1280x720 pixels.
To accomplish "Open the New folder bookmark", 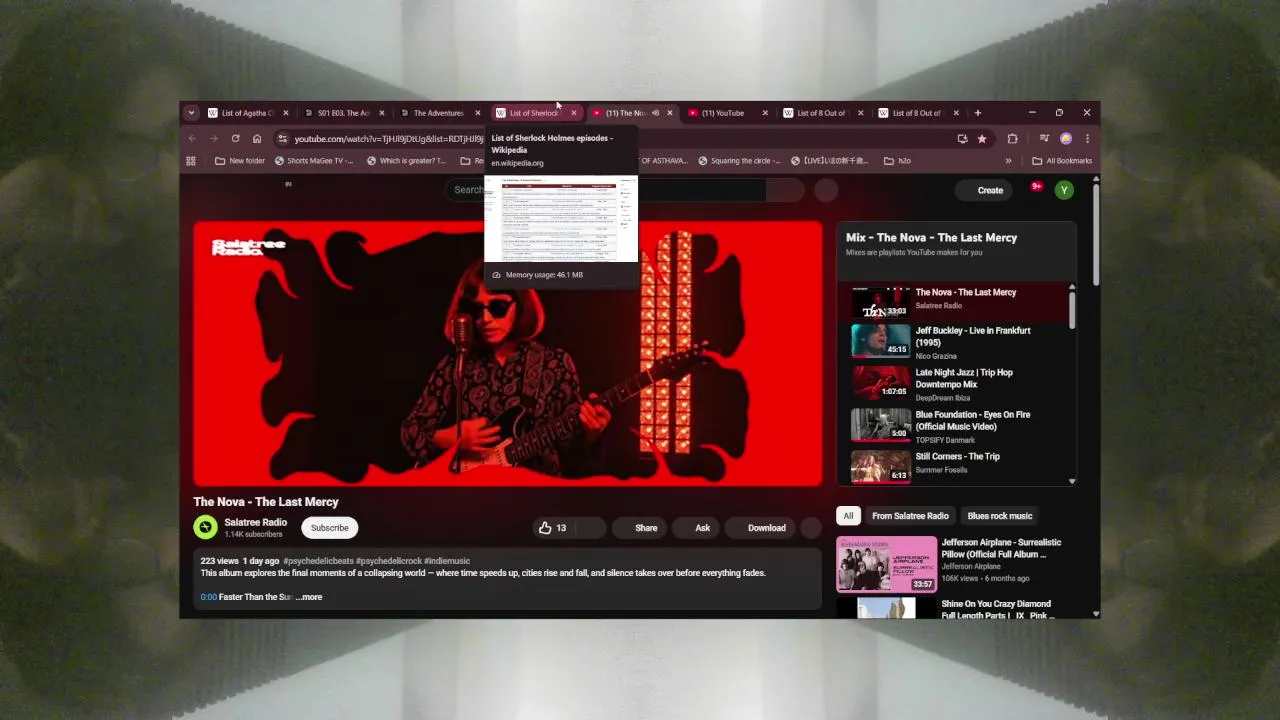I will coord(240,161).
